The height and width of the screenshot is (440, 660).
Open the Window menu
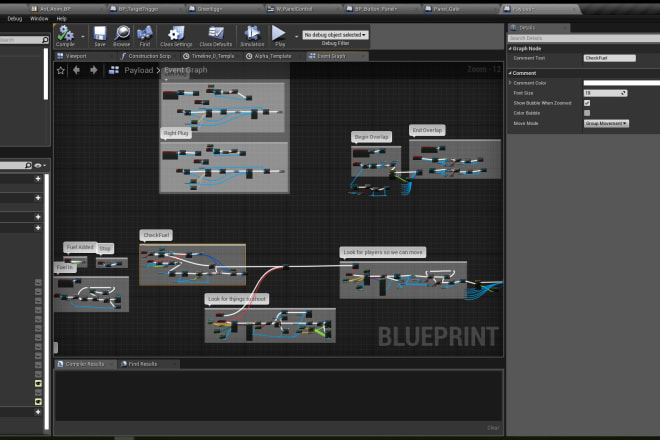[39, 19]
